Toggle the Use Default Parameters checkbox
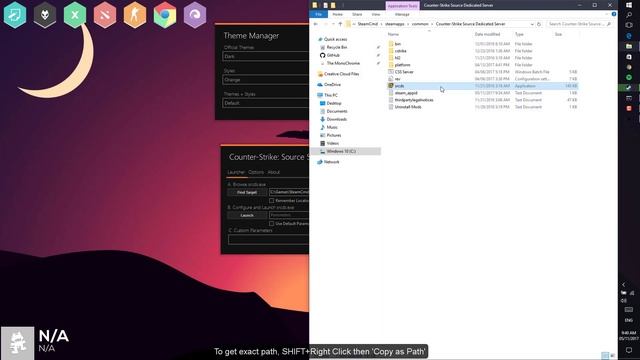 tap(271, 224)
